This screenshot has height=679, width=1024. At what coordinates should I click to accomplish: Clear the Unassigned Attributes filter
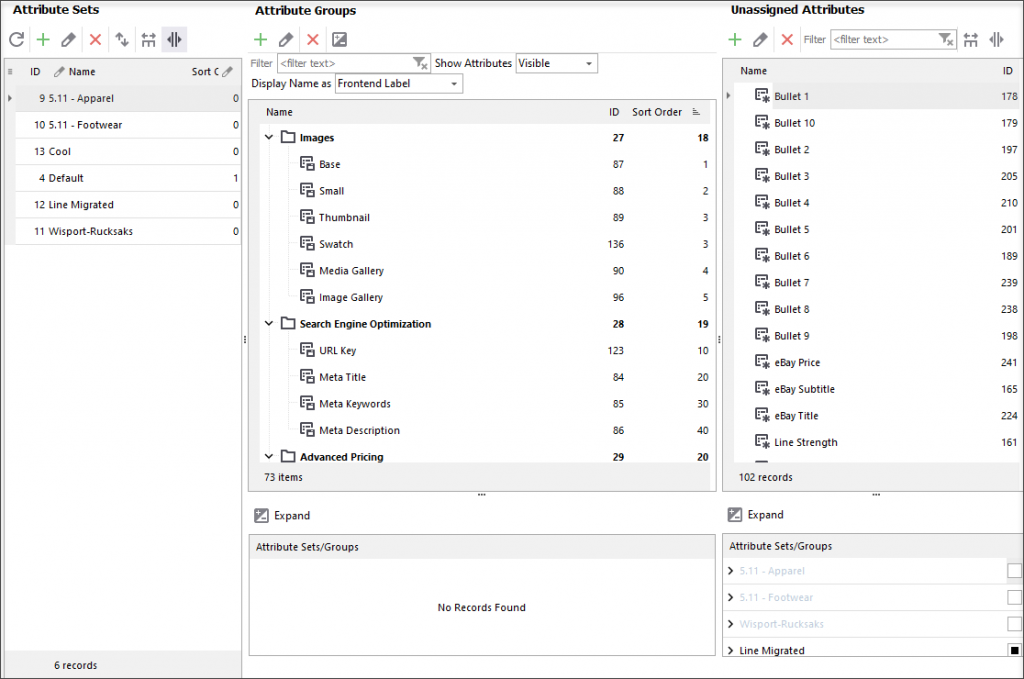[x=946, y=40]
